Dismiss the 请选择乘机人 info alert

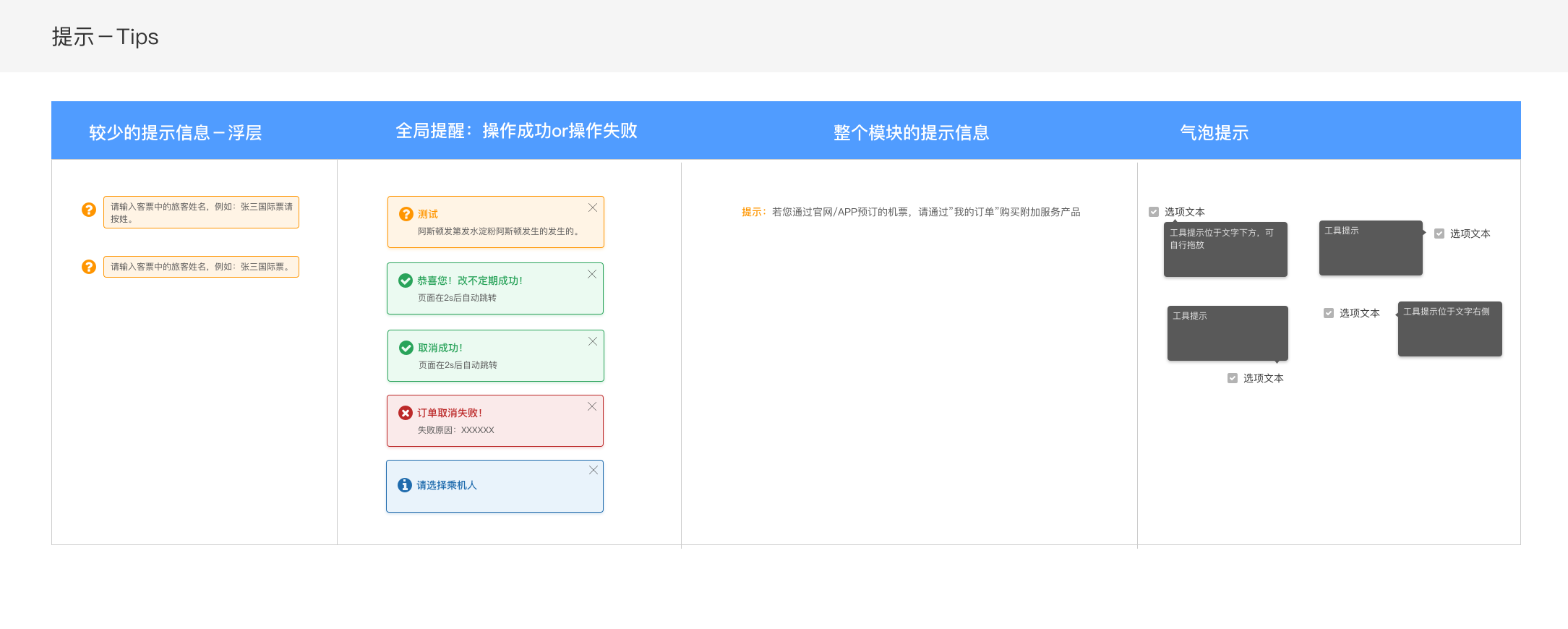[594, 470]
